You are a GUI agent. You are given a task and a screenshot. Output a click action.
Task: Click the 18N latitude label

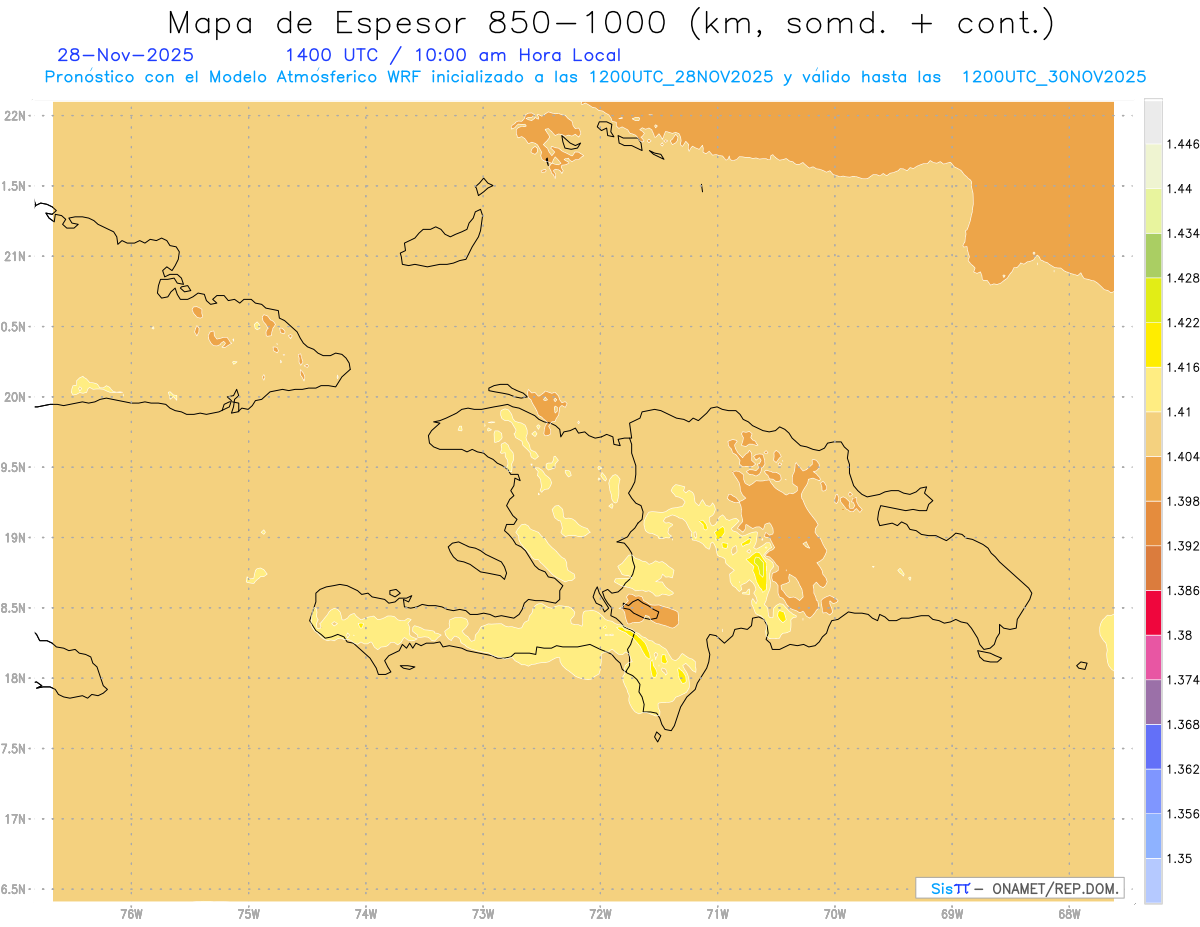[17, 678]
